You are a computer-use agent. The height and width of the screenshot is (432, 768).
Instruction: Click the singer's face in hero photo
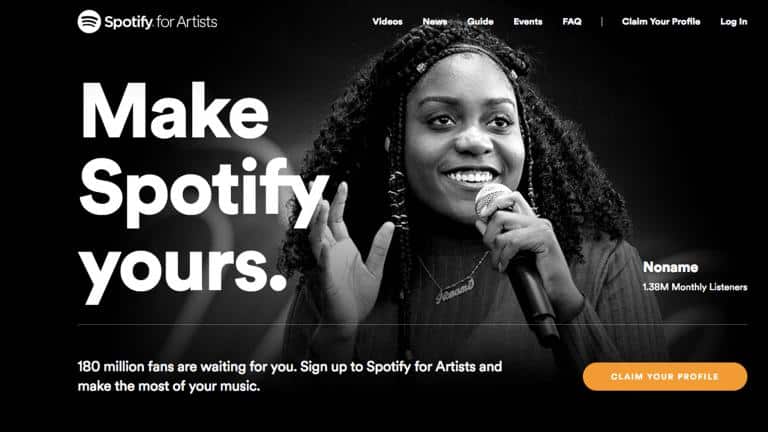click(x=463, y=142)
